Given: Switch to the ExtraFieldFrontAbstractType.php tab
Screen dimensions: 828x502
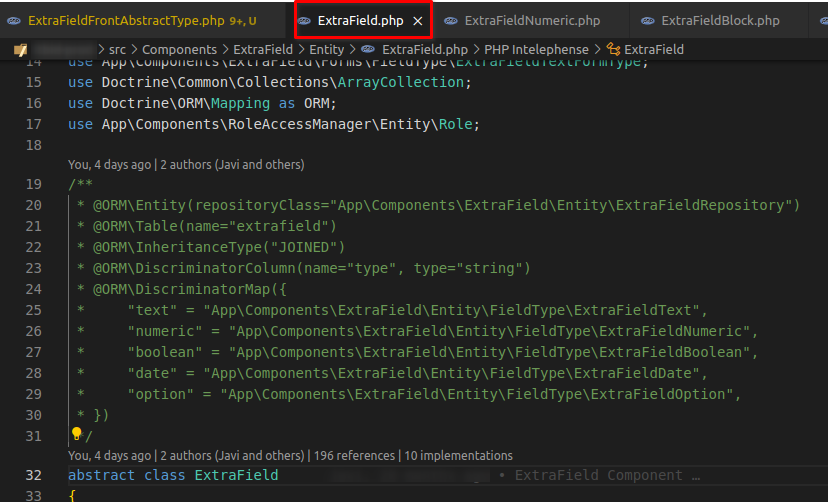Looking at the screenshot, I should point(140,20).
